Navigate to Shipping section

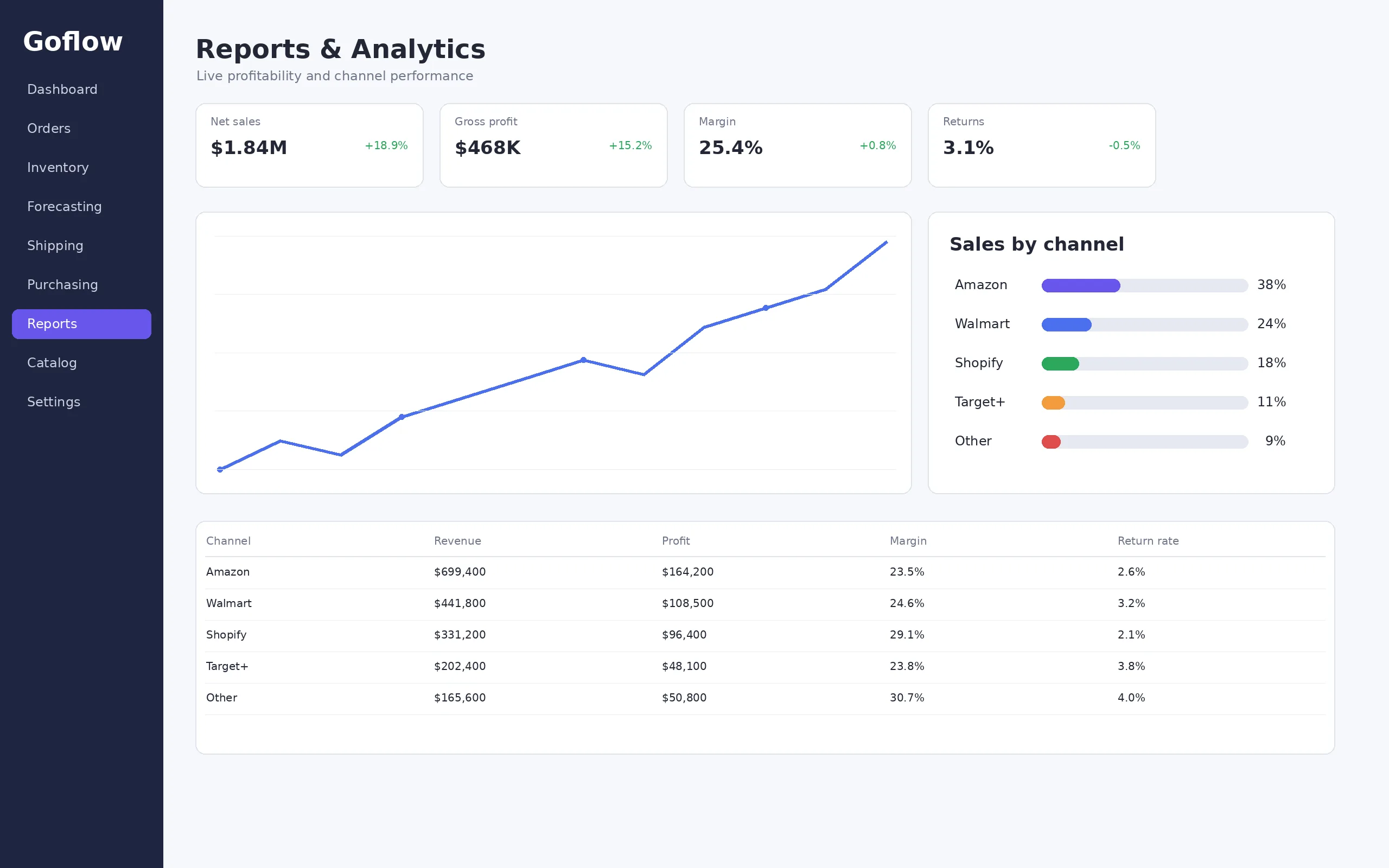click(x=81, y=246)
